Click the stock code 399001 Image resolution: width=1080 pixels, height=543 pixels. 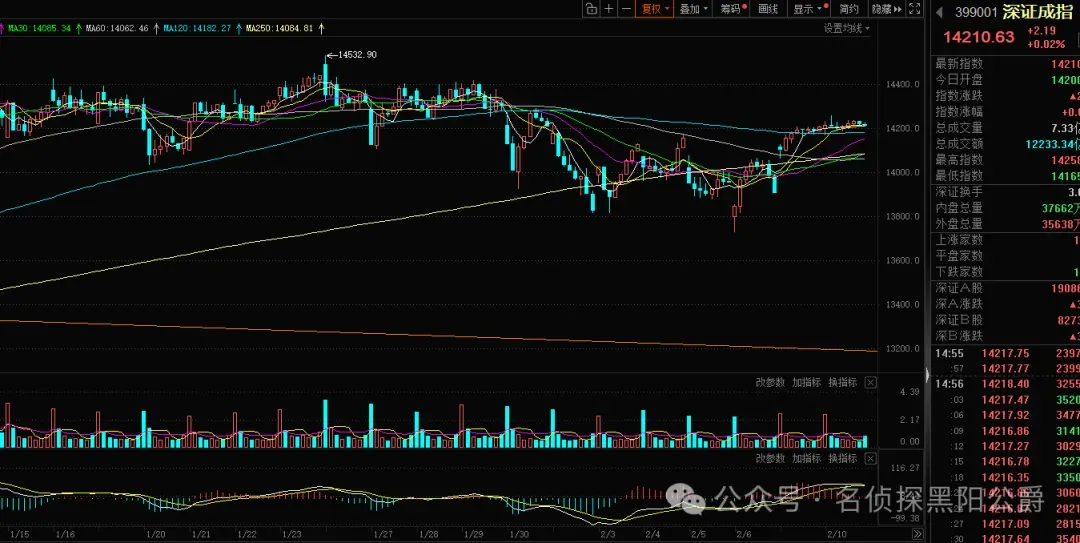(976, 12)
